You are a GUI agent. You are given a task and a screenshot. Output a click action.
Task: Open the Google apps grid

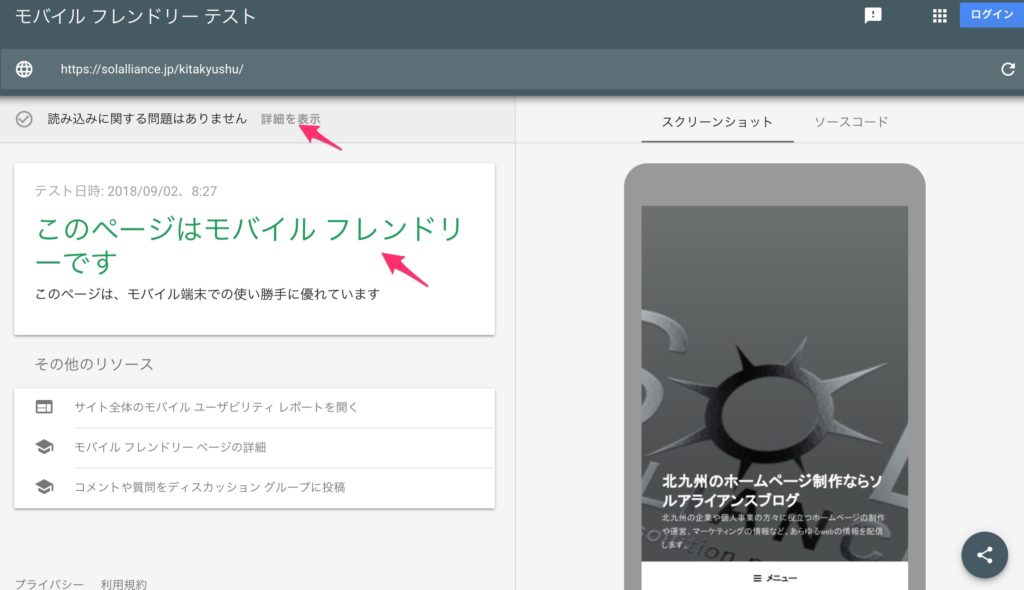click(939, 16)
